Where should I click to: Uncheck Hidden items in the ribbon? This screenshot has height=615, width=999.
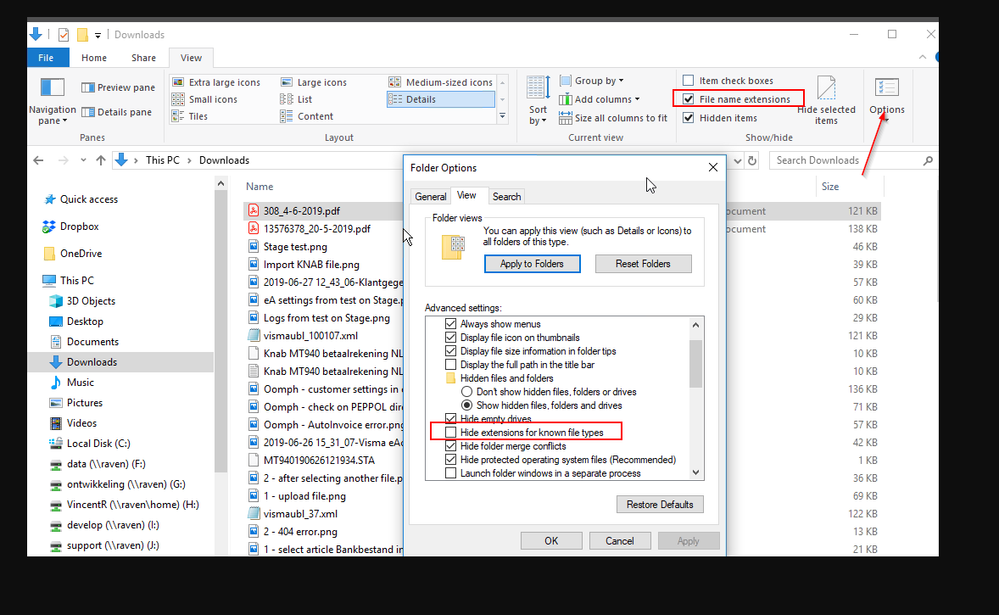(688, 118)
